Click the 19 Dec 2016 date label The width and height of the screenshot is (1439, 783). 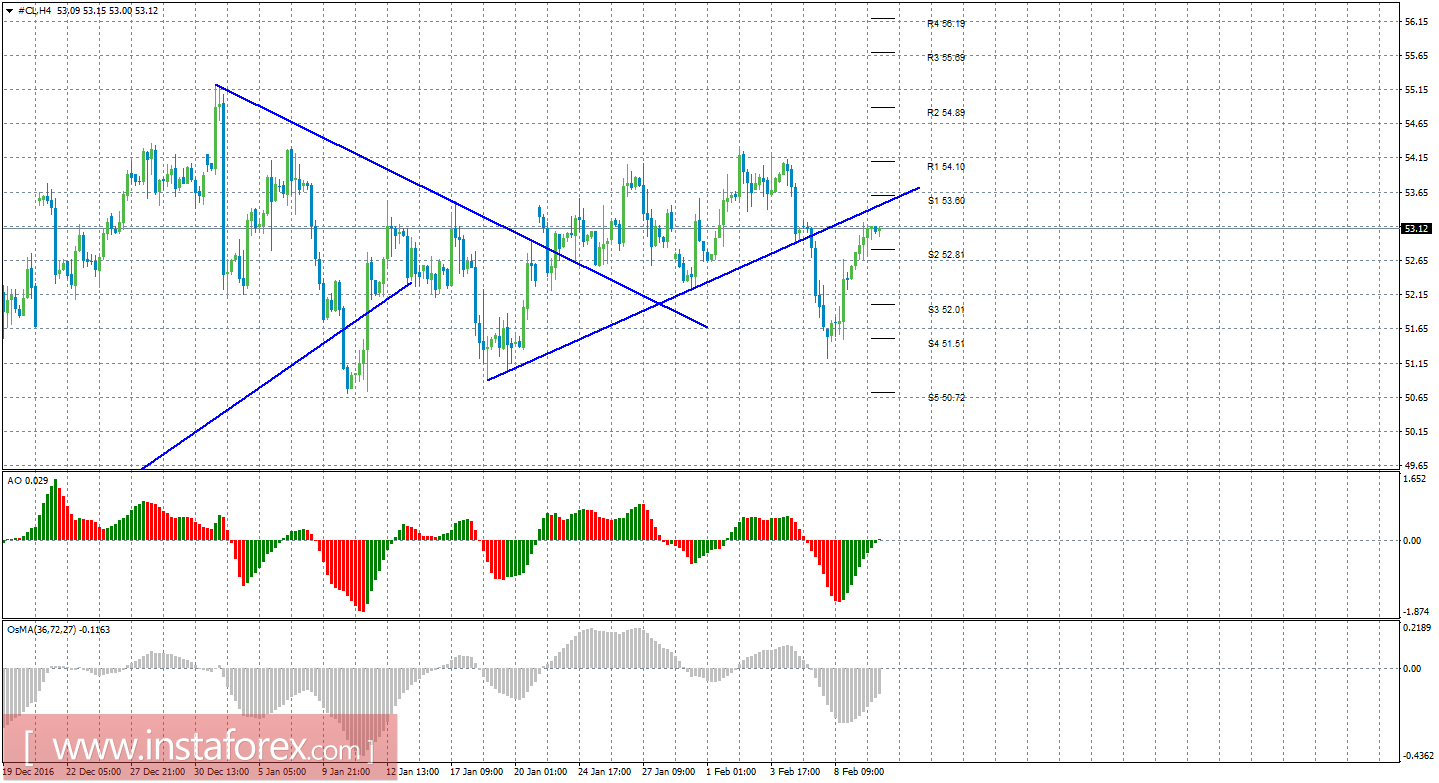tap(30, 772)
